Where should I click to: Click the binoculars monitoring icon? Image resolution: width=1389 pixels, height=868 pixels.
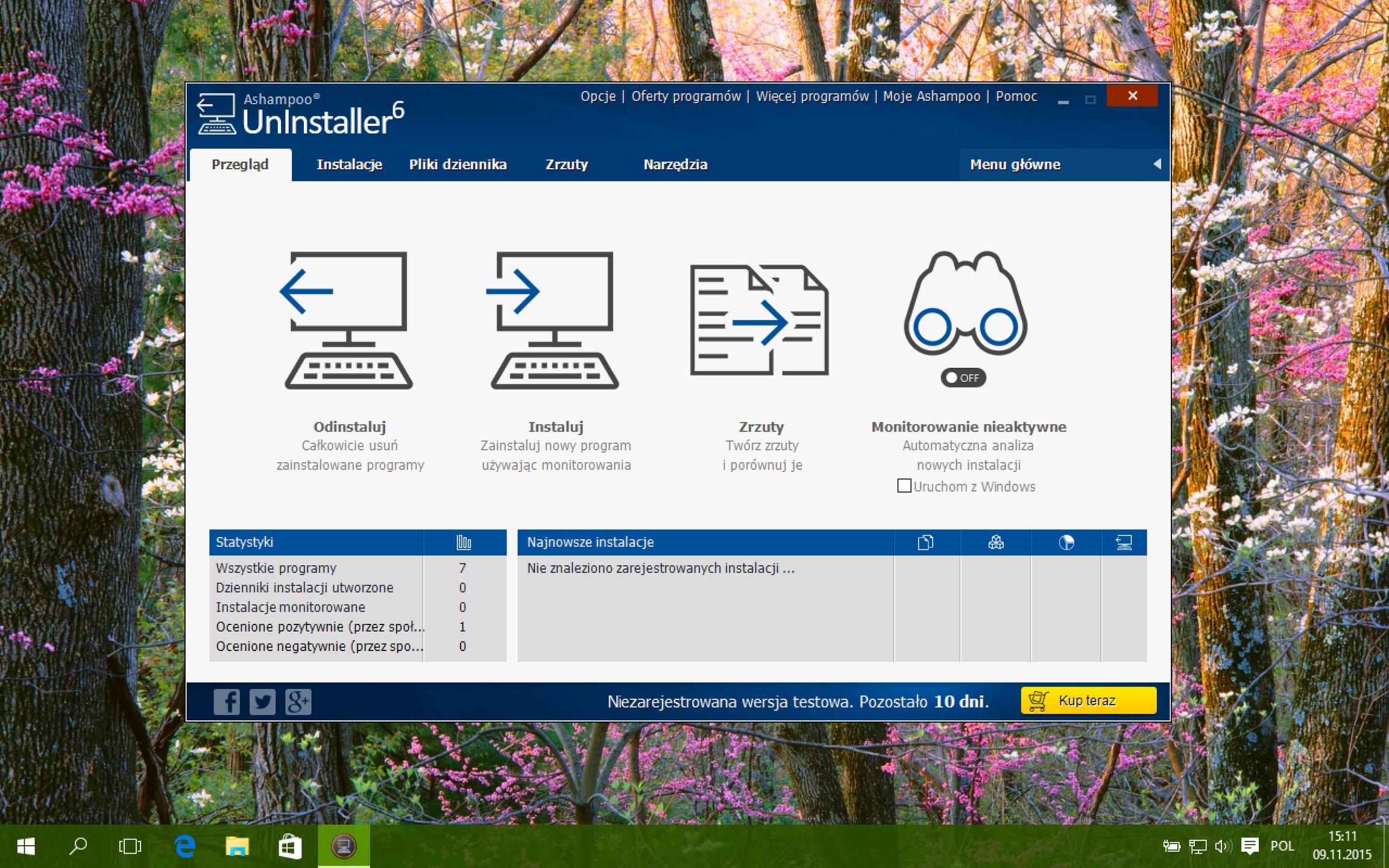click(x=965, y=303)
